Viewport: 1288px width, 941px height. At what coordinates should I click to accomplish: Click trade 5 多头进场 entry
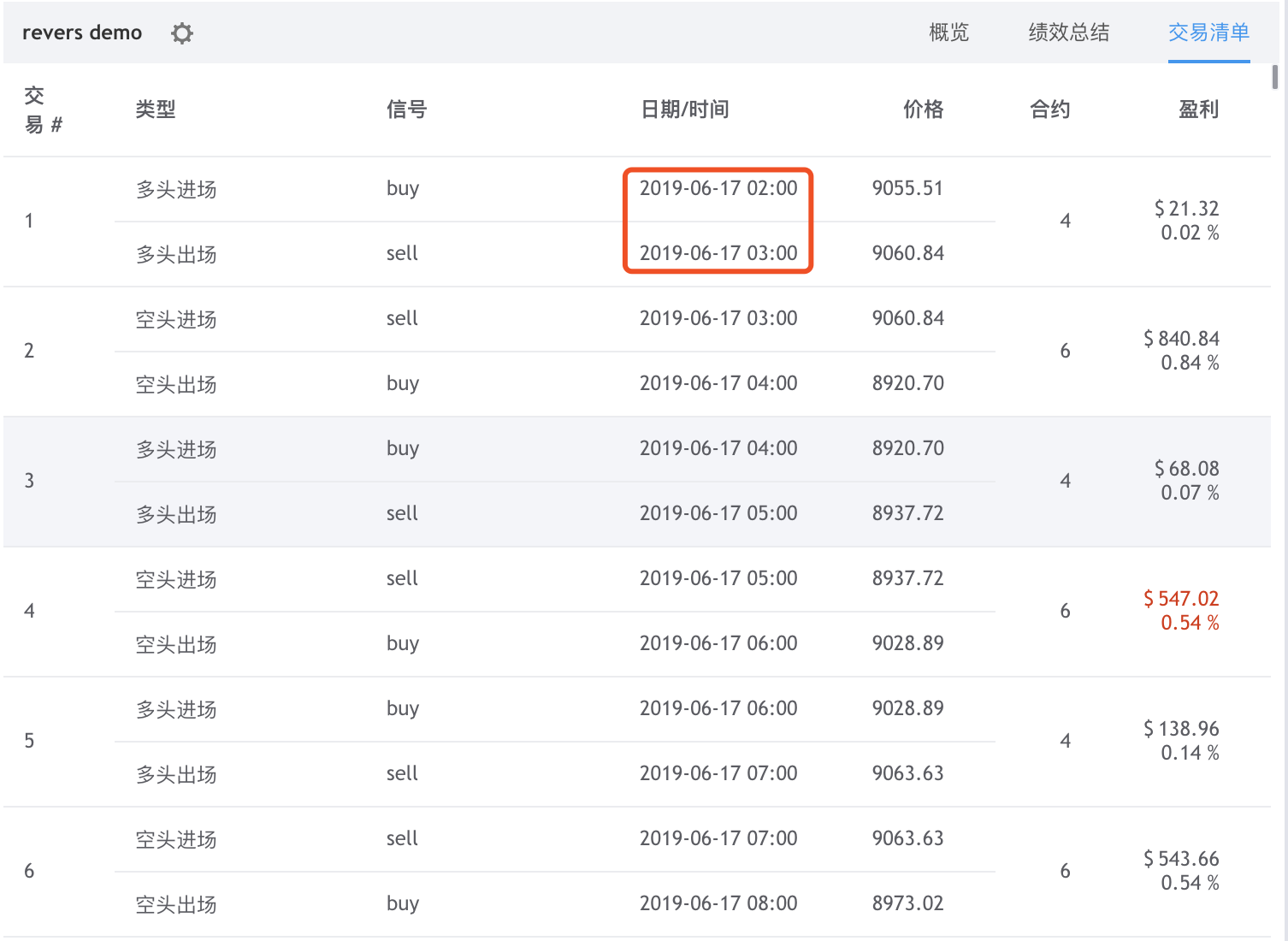555,709
